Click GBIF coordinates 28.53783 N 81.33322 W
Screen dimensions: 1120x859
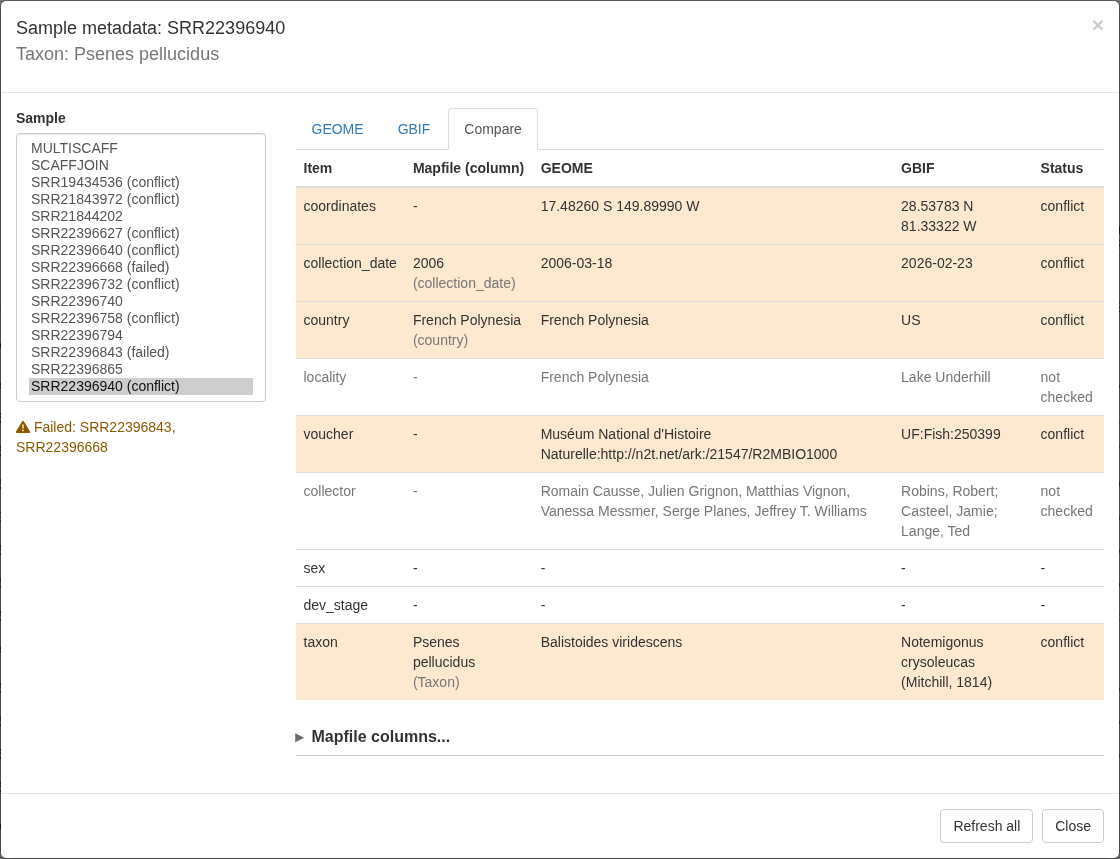tap(938, 216)
